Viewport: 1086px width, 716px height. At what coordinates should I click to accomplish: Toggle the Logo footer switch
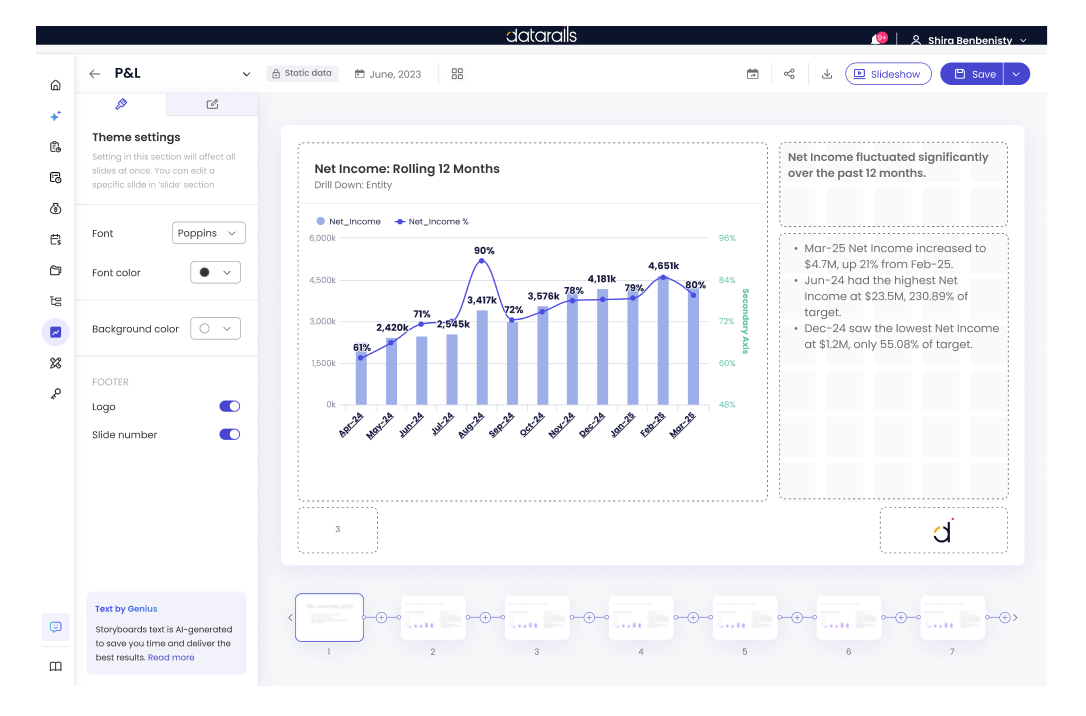[230, 407]
